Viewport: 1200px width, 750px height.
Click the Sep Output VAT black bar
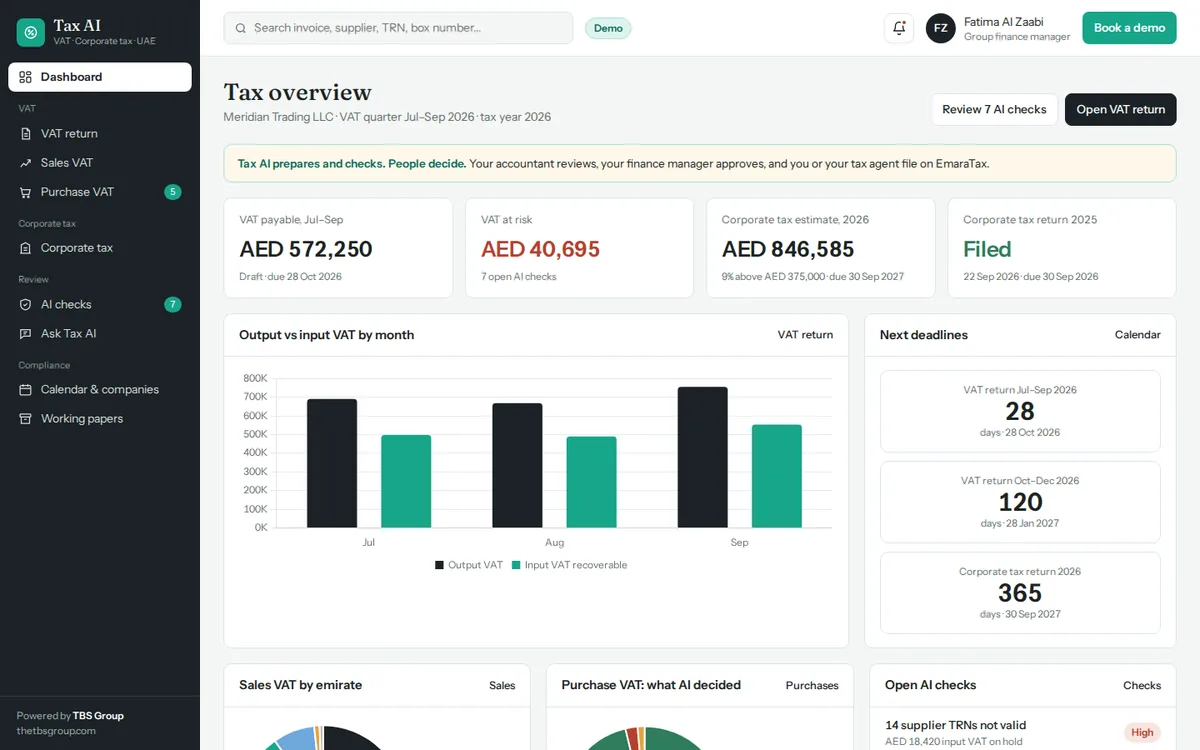tap(702, 457)
